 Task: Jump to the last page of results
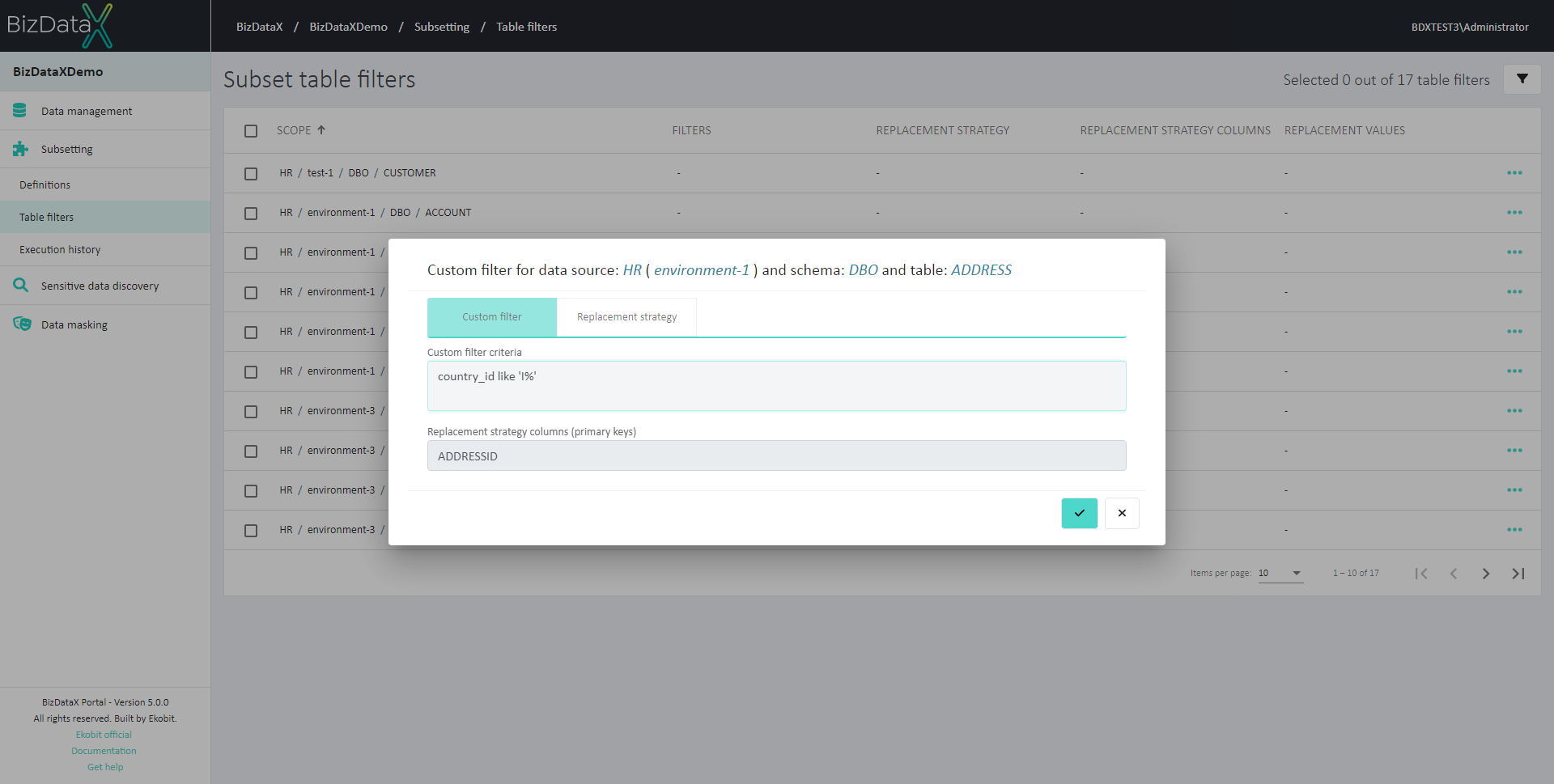pos(1518,574)
